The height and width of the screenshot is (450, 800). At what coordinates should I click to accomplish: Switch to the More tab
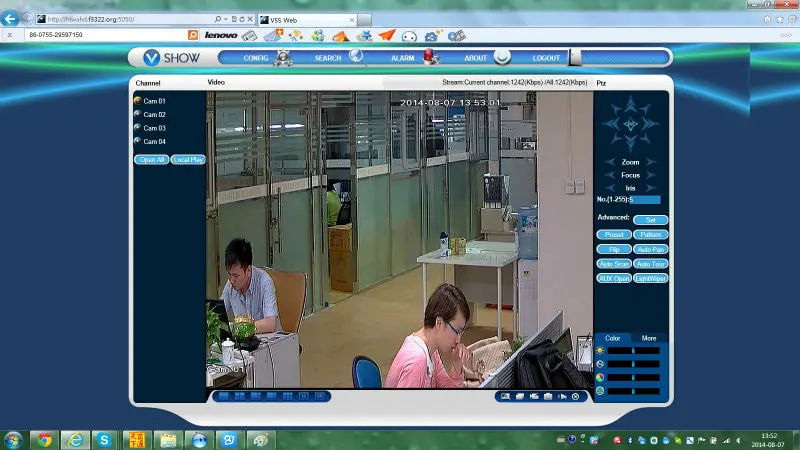[649, 338]
